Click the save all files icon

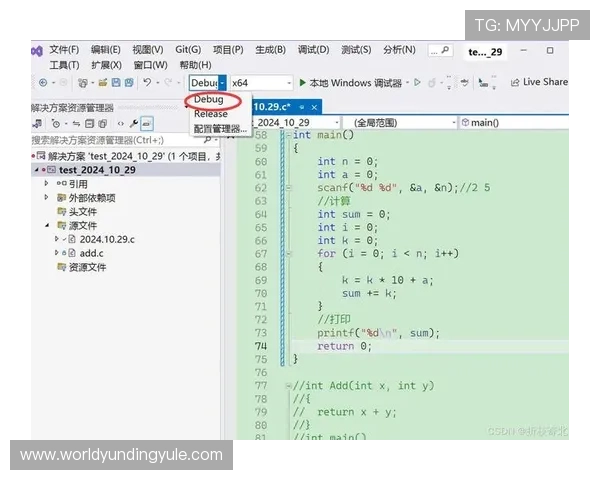coord(129,82)
